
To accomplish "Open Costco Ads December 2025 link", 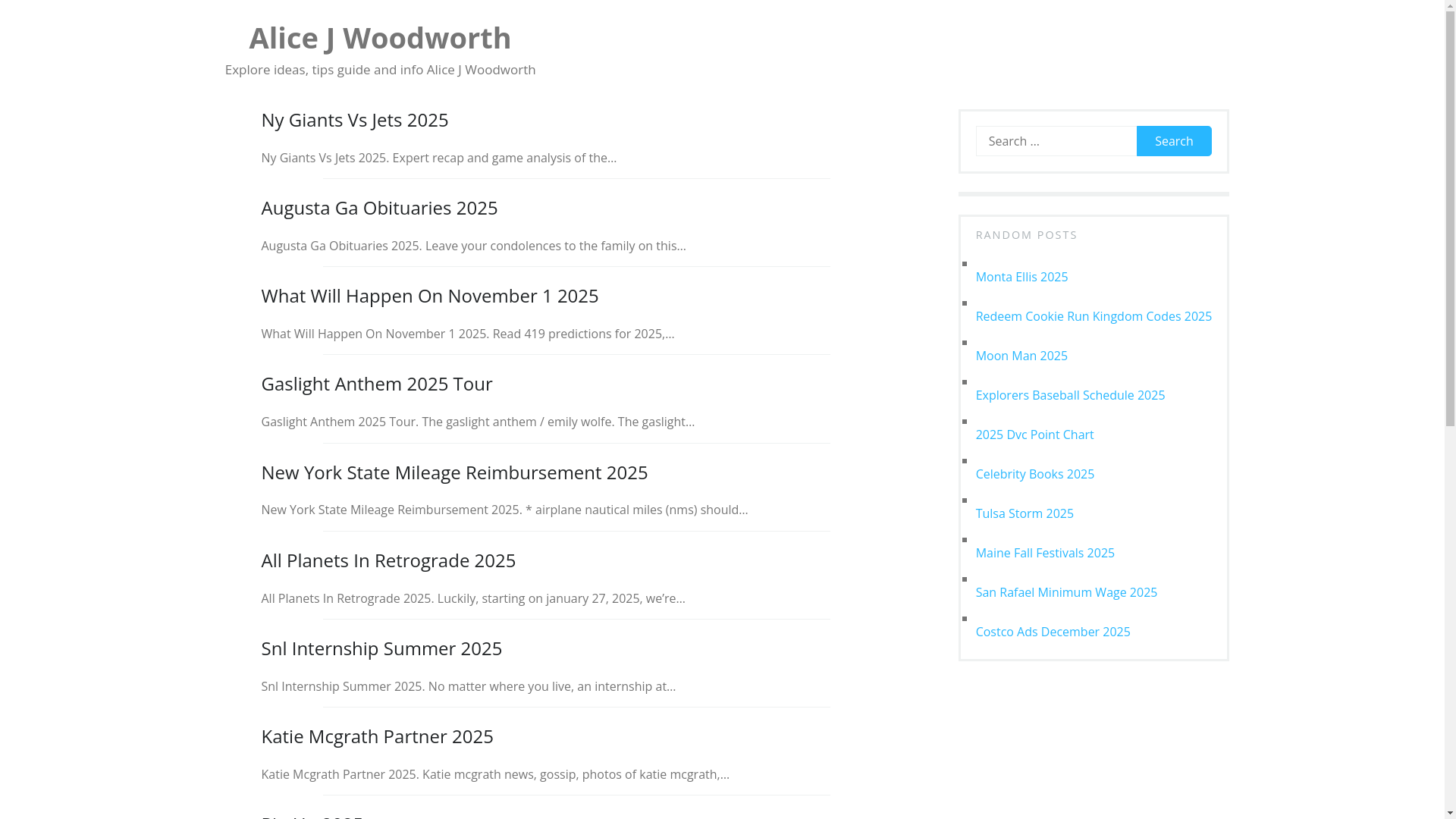I will (x=1053, y=632).
